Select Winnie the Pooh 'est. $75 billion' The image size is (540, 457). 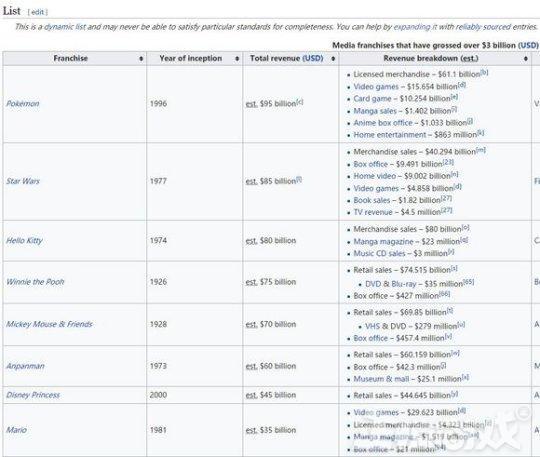point(271,282)
